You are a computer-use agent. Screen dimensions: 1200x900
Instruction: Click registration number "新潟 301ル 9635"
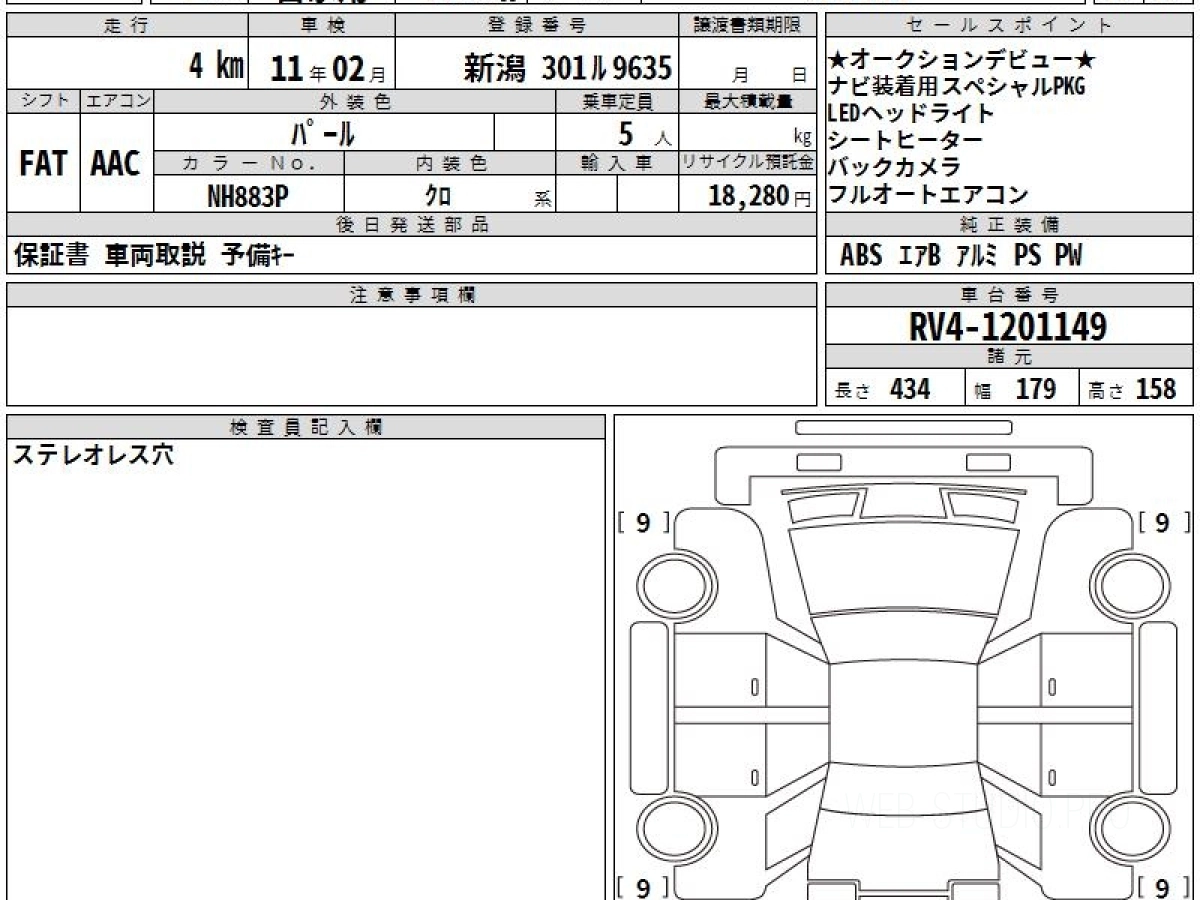click(x=567, y=68)
